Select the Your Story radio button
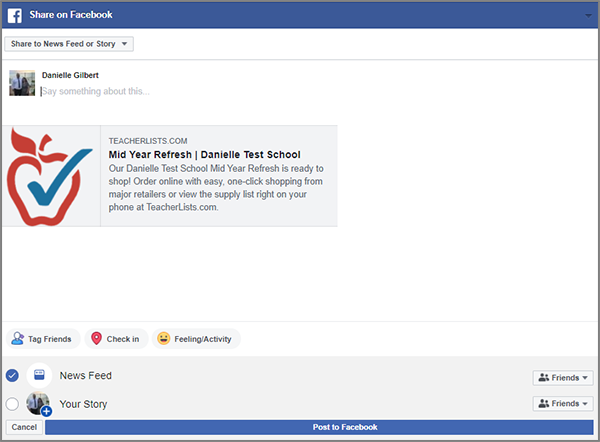 [12, 404]
